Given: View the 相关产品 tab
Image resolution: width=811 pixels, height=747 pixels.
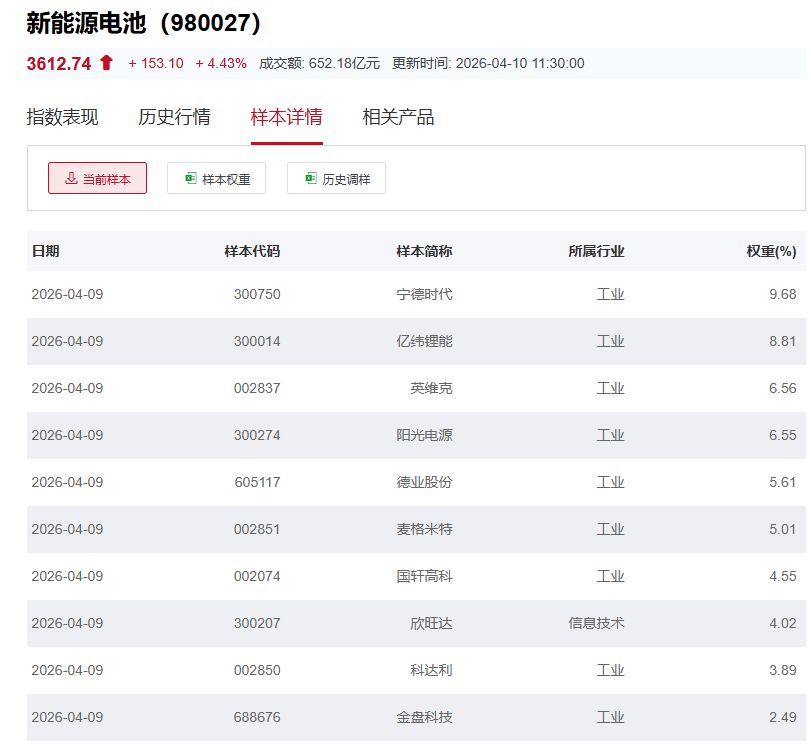Looking at the screenshot, I should coord(398,117).
